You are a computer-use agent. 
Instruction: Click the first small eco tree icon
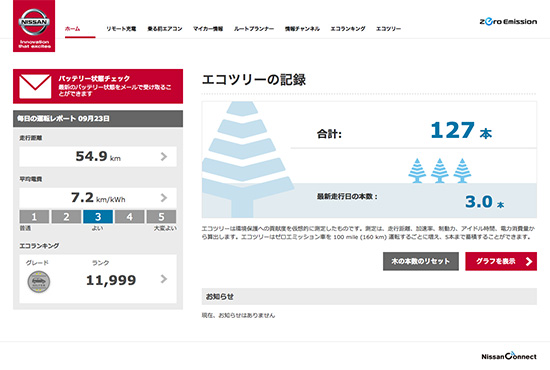pyautogui.click(x=417, y=170)
